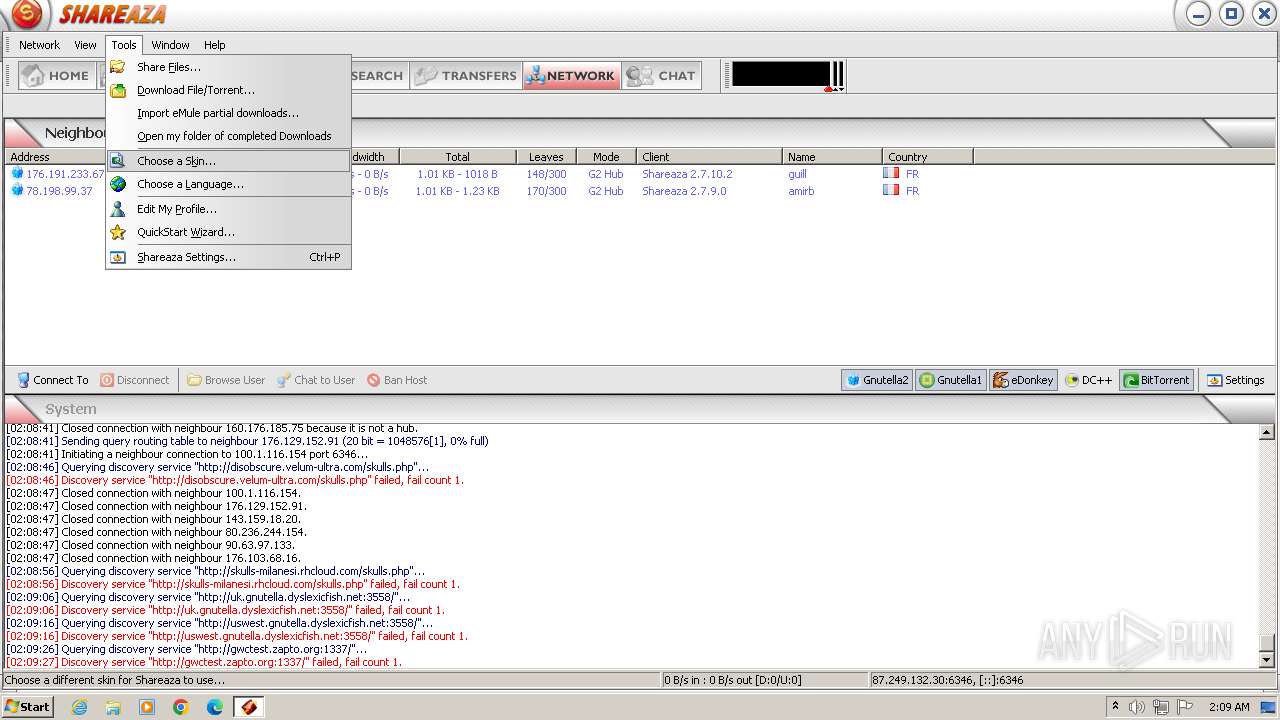Open the Share Files menu entry

228,67
